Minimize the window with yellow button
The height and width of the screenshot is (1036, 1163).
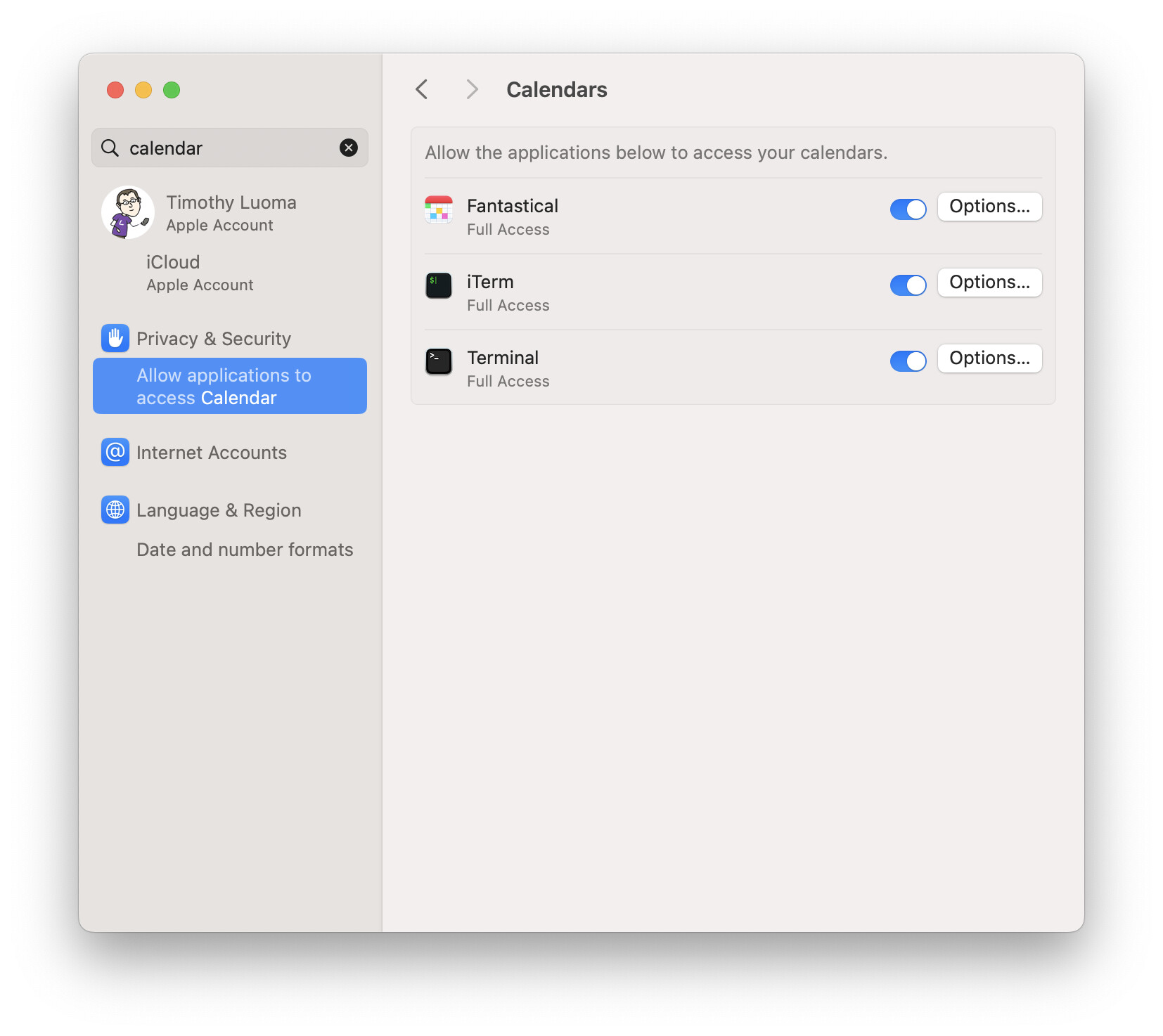click(x=143, y=90)
